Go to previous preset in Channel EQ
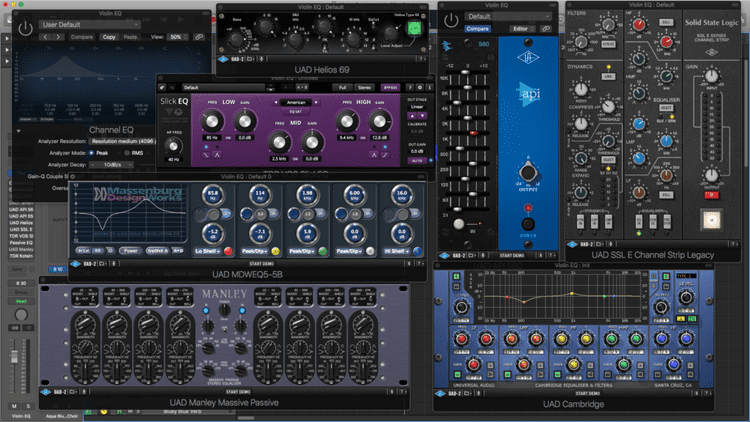Image resolution: width=750 pixels, height=422 pixels. (45, 37)
